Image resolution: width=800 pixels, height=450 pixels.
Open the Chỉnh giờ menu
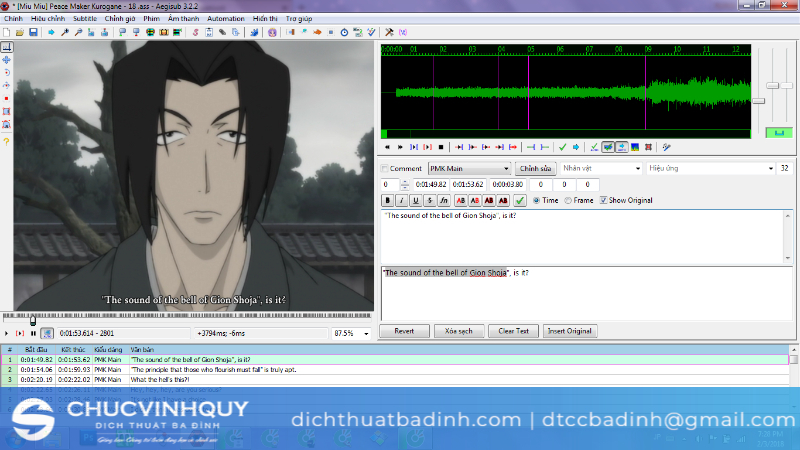click(x=120, y=18)
